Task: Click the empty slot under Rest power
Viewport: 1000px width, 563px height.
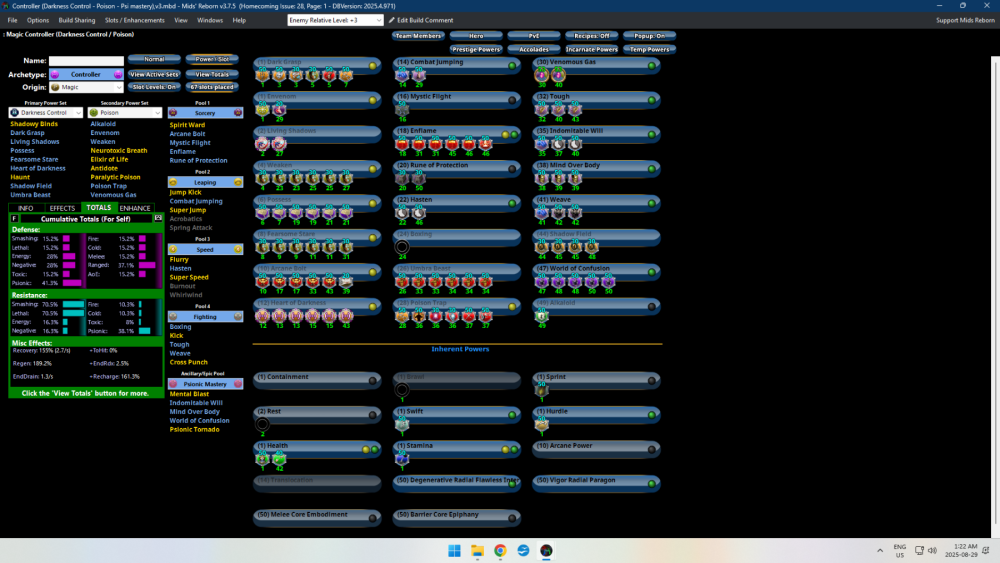Action: (263, 424)
